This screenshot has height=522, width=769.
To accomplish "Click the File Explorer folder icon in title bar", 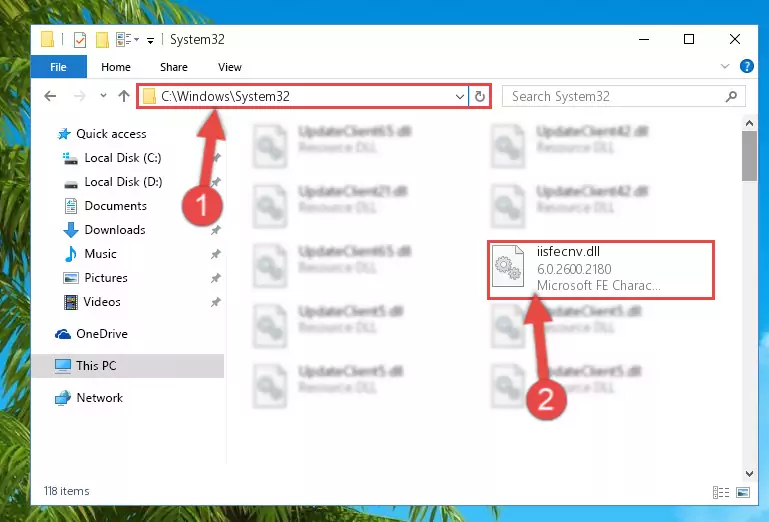I will click(48, 39).
